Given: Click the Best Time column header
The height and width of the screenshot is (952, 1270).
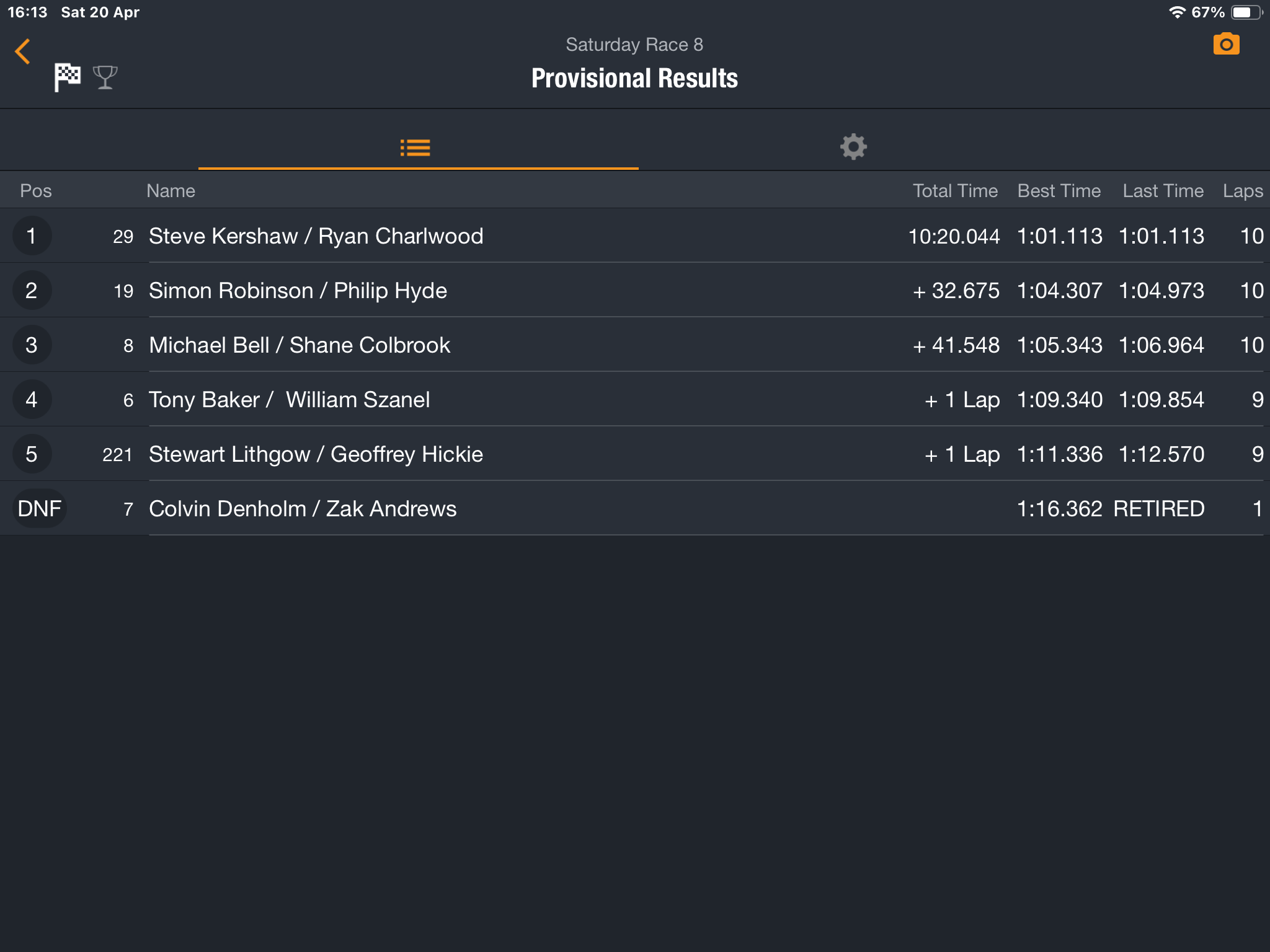Looking at the screenshot, I should (1059, 191).
